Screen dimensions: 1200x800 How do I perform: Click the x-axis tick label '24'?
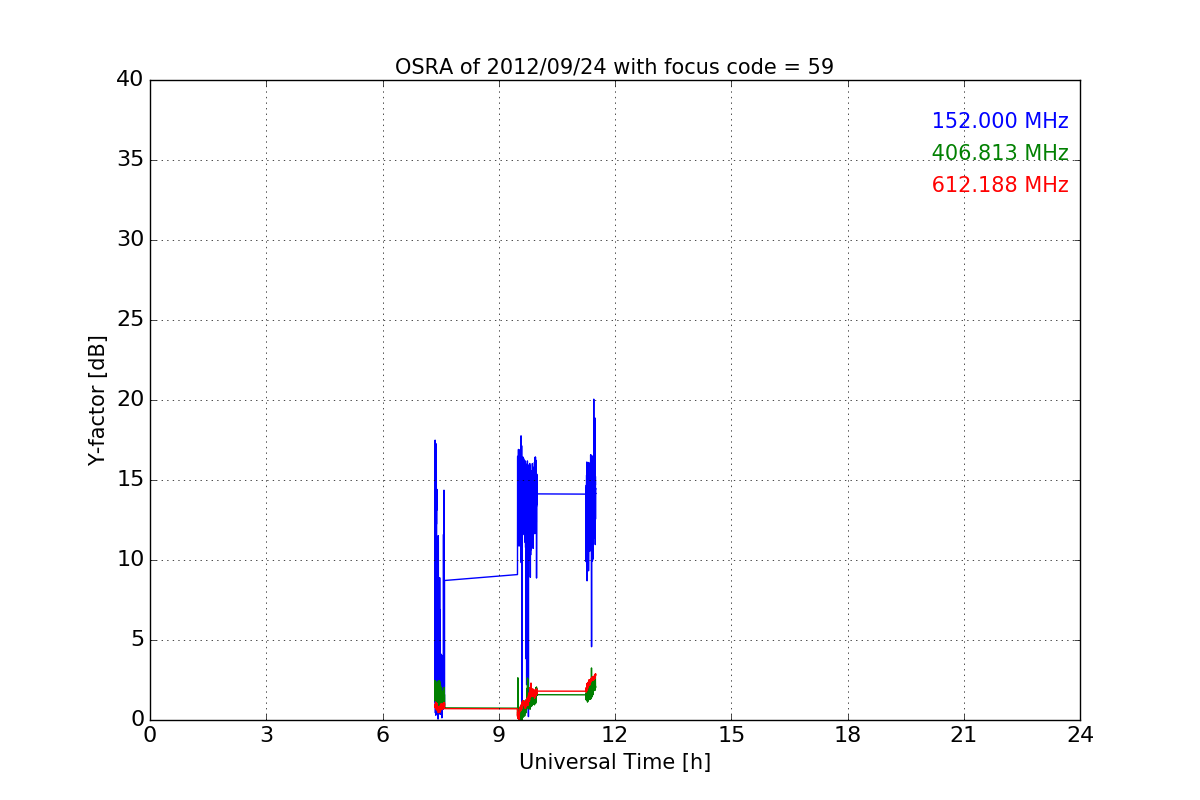pyautogui.click(x=1080, y=735)
